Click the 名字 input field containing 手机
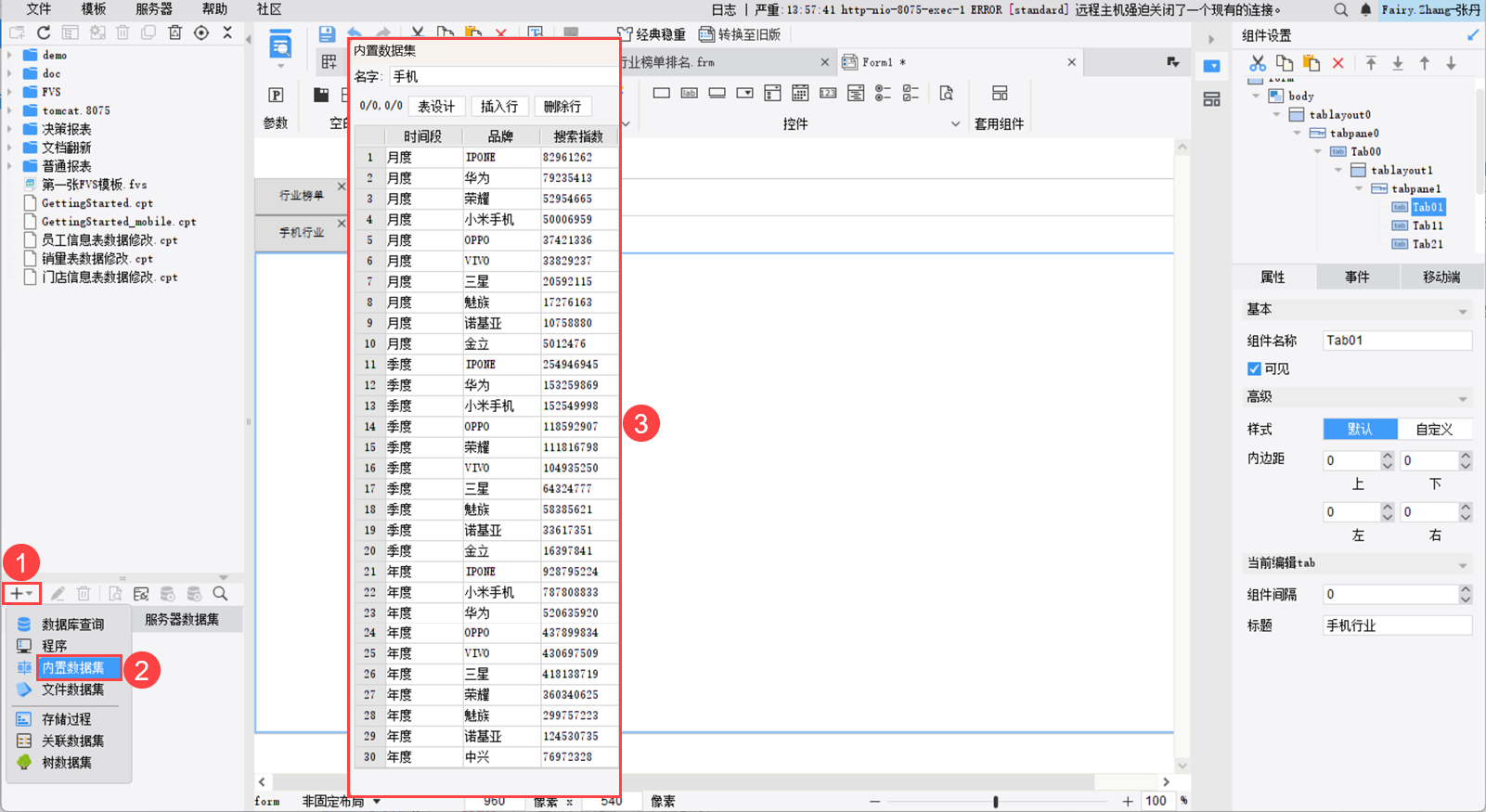 tap(502, 76)
